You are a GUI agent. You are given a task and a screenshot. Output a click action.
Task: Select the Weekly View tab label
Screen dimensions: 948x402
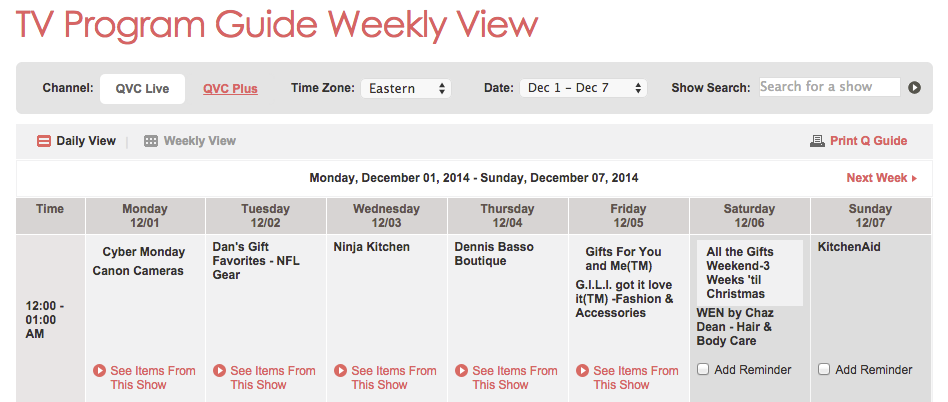(x=200, y=141)
